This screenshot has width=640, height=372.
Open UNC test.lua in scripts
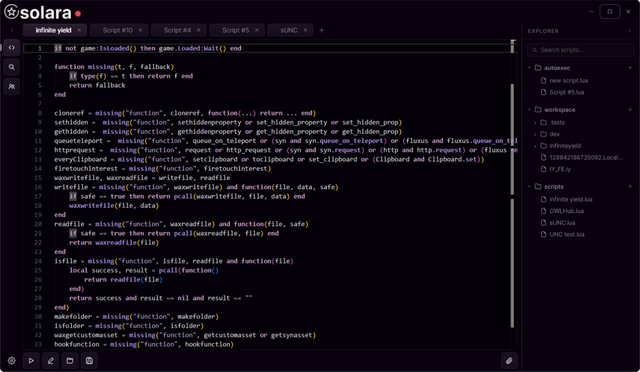click(567, 234)
